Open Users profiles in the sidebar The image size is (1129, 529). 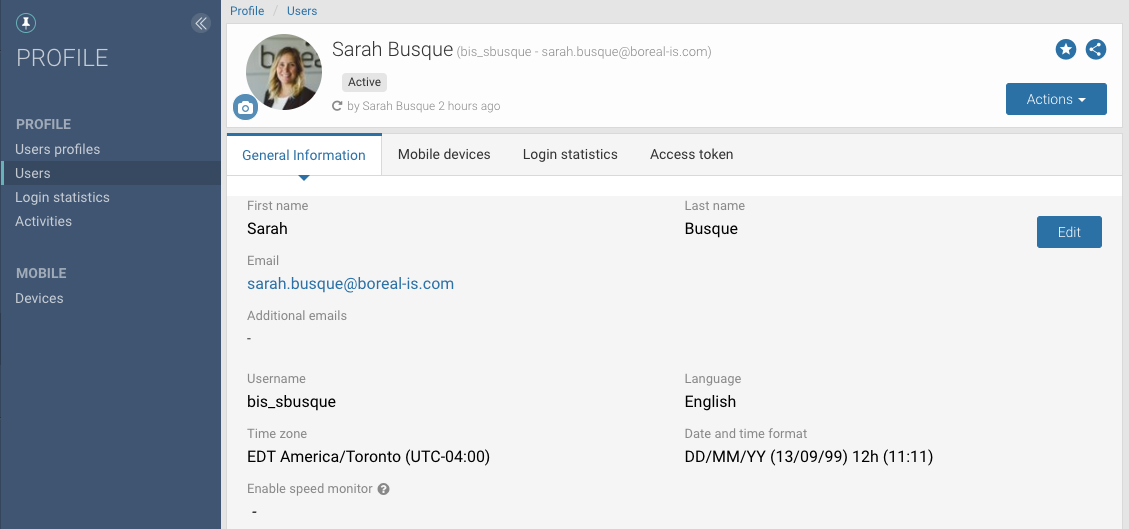[x=57, y=149]
